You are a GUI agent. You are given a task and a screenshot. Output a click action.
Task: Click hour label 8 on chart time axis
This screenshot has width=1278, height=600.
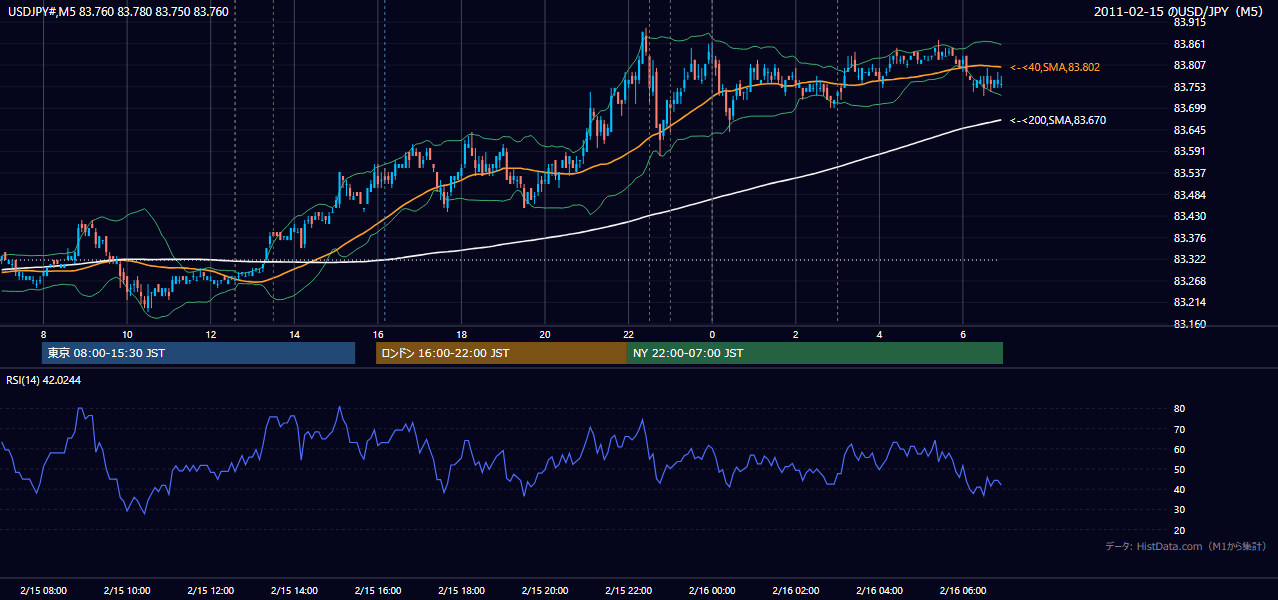[x=43, y=334]
